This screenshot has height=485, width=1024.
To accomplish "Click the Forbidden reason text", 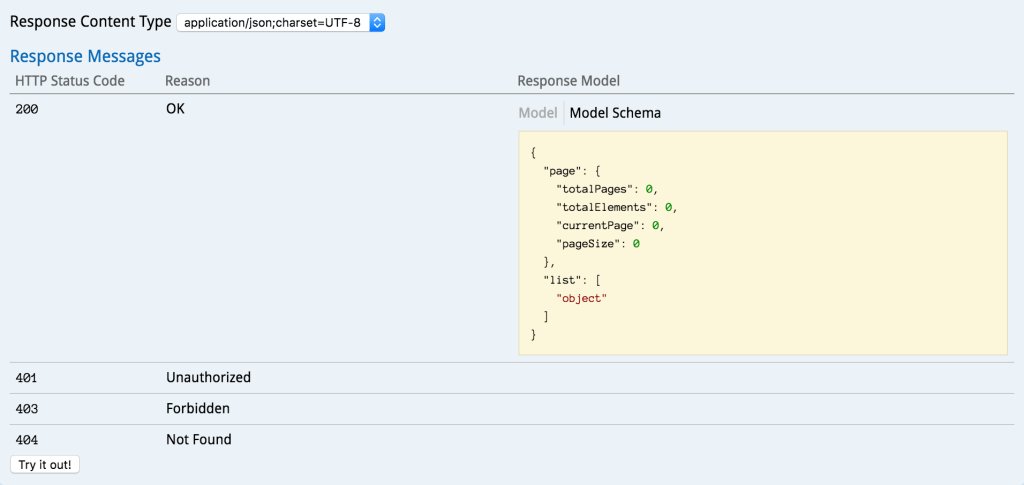I will point(198,409).
